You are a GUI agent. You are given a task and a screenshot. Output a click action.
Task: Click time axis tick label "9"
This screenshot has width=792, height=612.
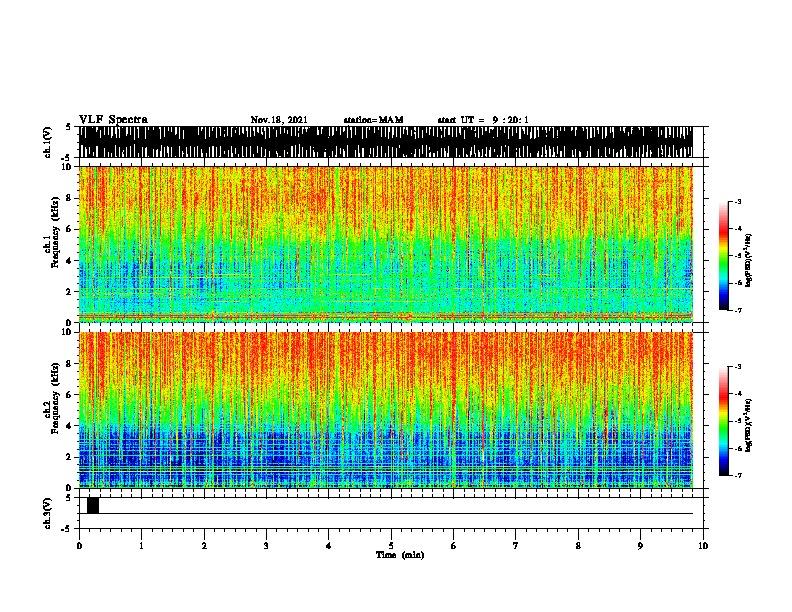[640, 546]
